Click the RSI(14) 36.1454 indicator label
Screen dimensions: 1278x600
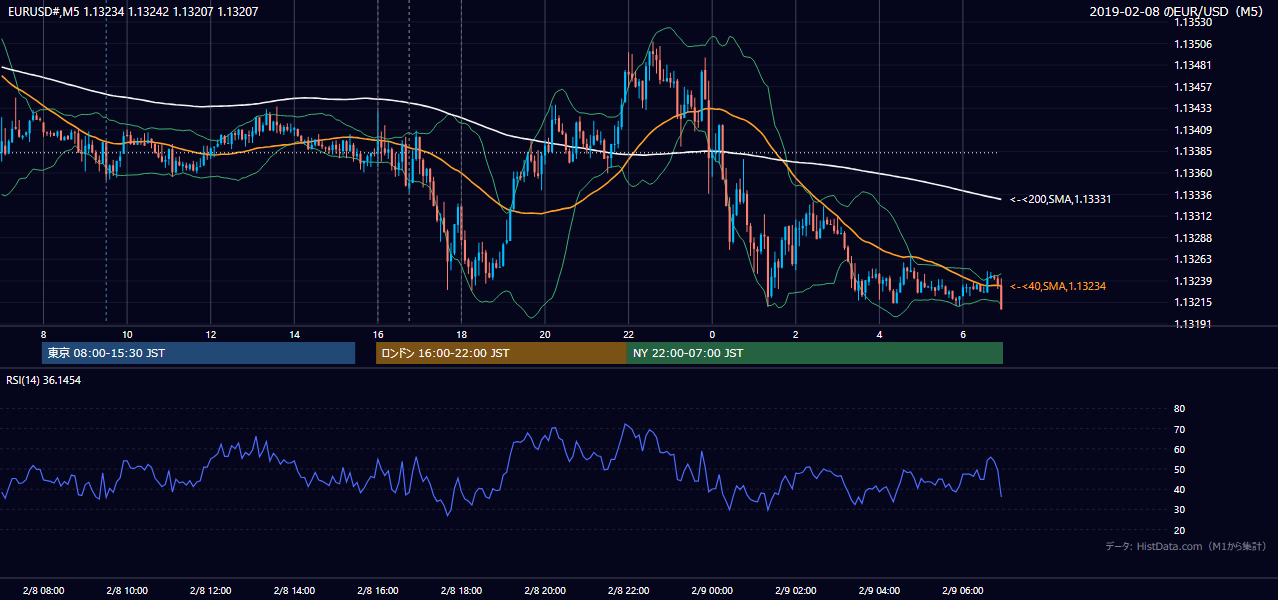pos(43,380)
